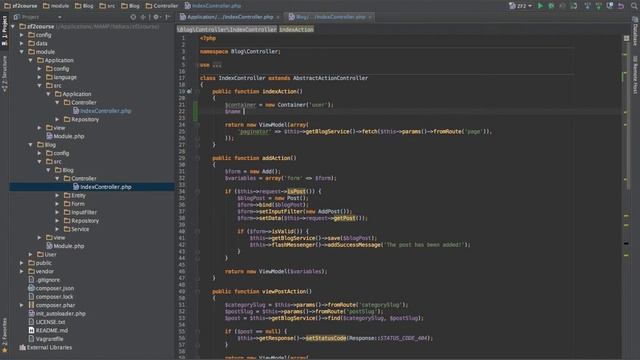
Task: Expand the InputFilter folder
Action: [58, 212]
